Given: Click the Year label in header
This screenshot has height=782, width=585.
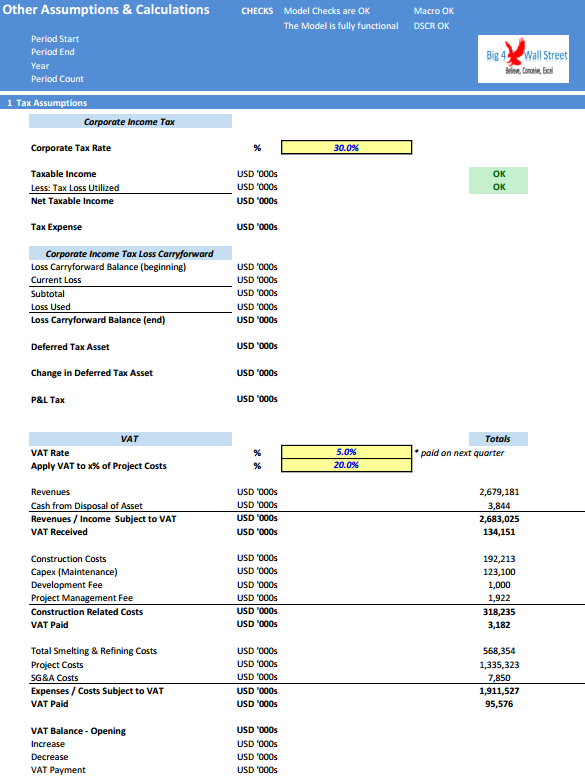Looking at the screenshot, I should (40, 66).
